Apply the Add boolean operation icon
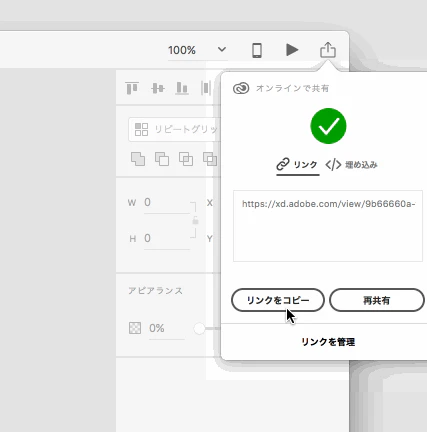 [x=138, y=159]
